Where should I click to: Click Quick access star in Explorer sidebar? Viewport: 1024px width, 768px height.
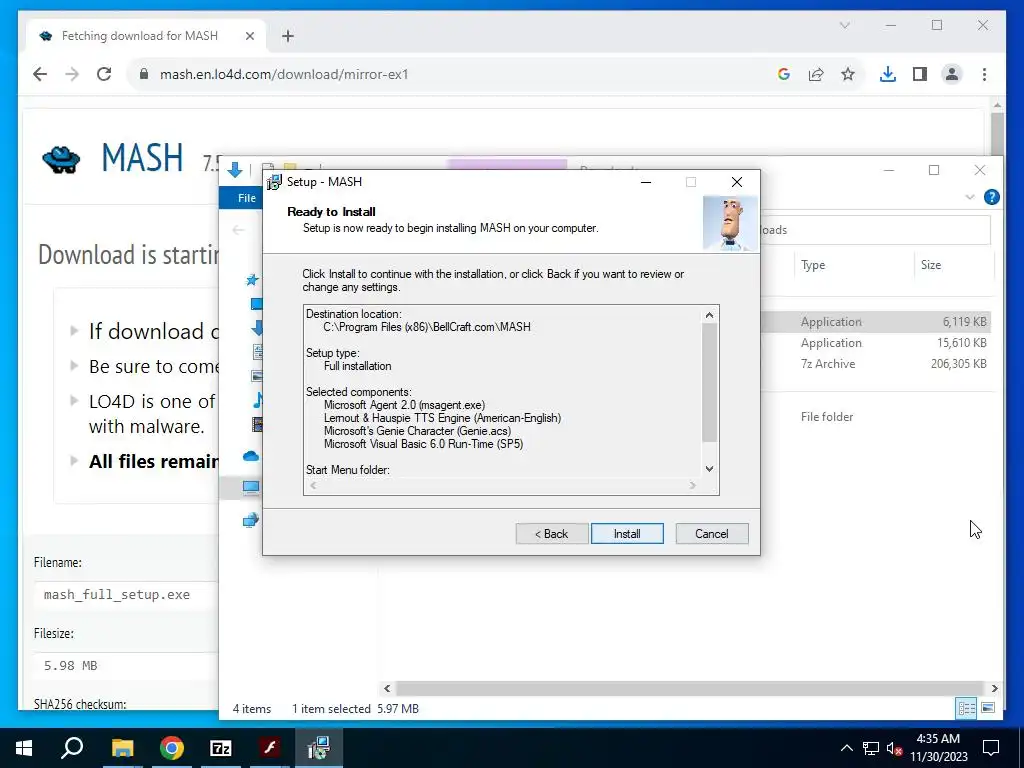[252, 280]
